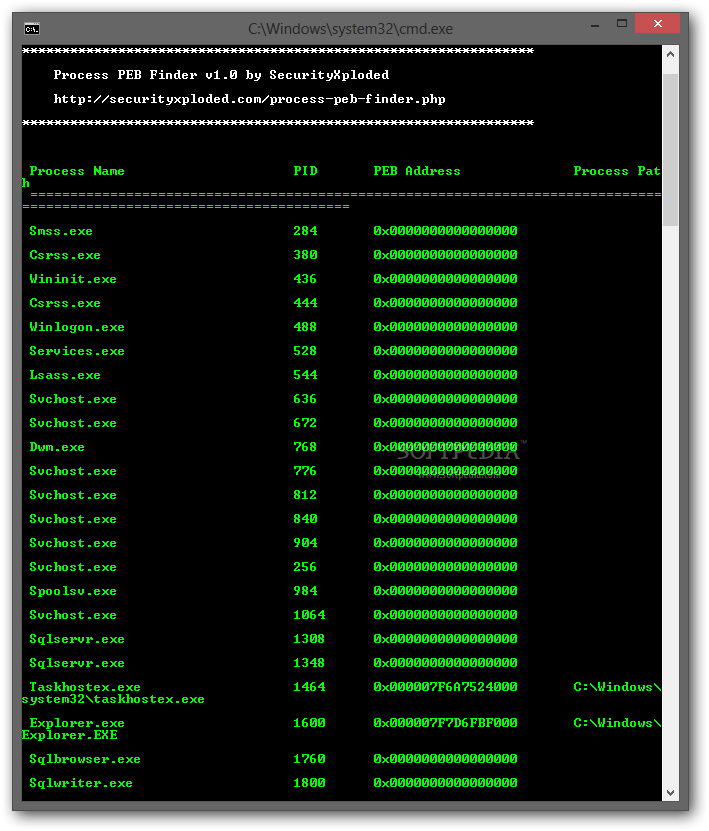Select PID 1064 value
Screen dimensions: 709x831
click(x=309, y=615)
